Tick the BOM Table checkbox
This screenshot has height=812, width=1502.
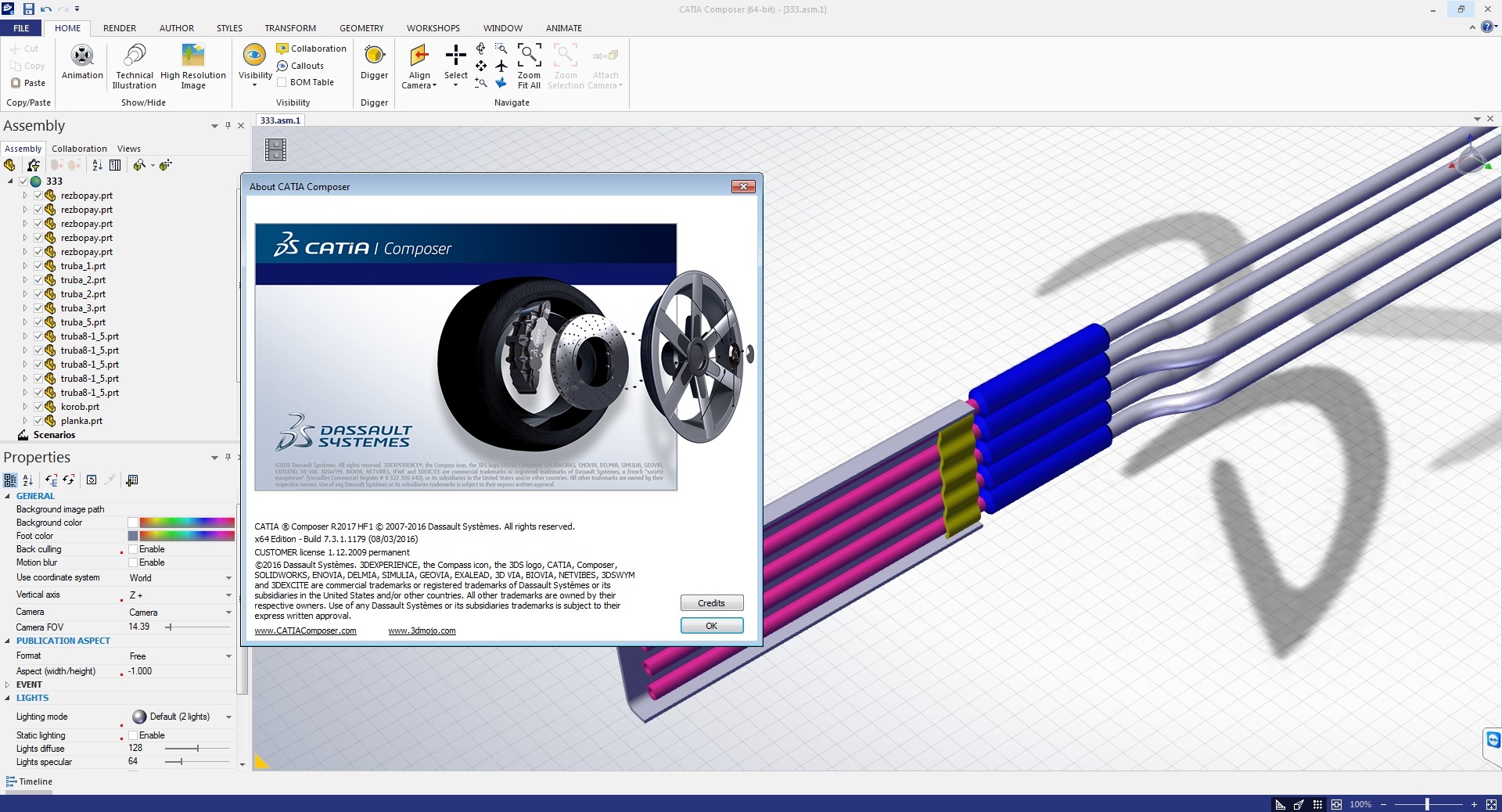[x=282, y=82]
